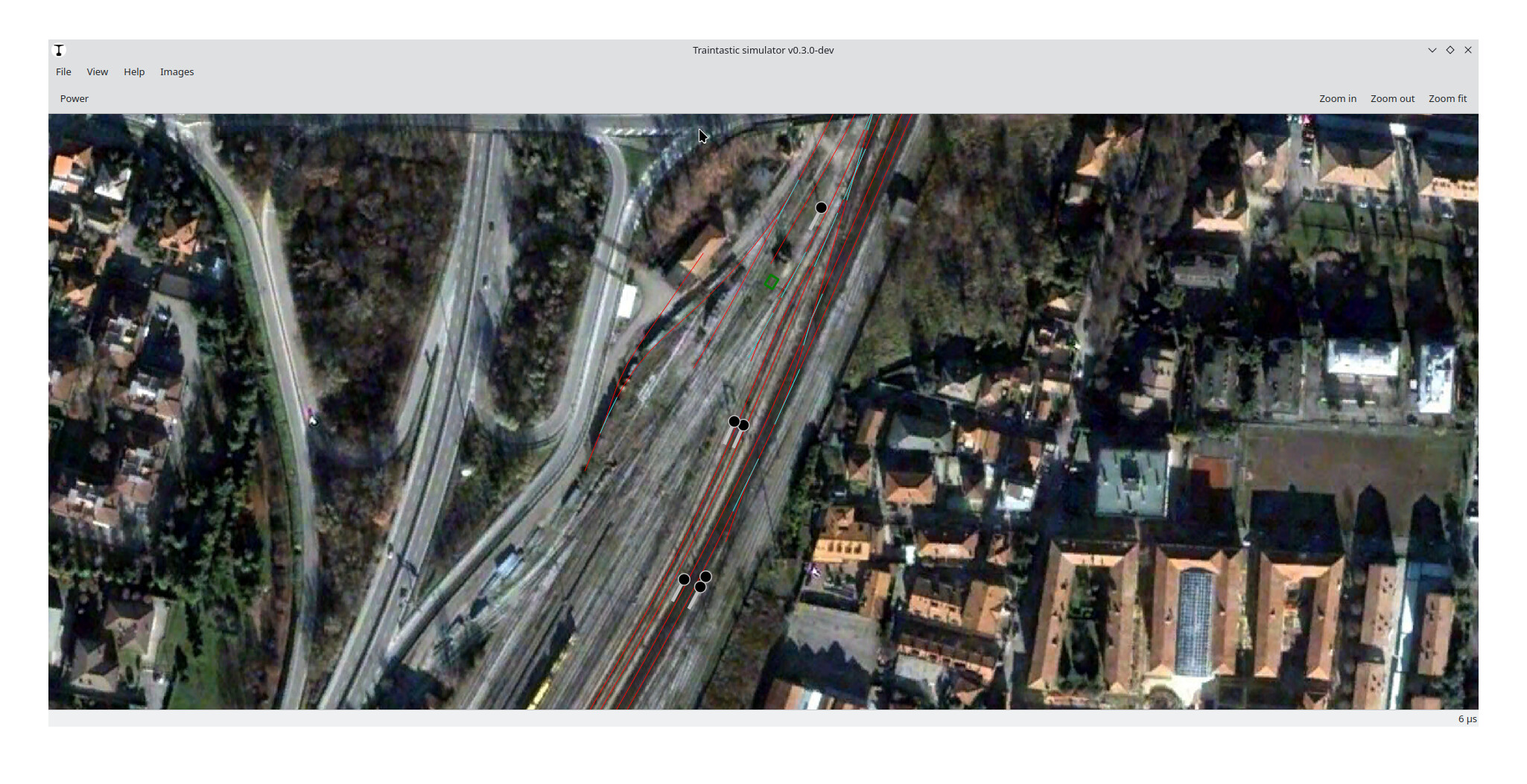This screenshot has height=784, width=1527.
Task: Click Zoom fit to fit the view
Action: (1447, 98)
